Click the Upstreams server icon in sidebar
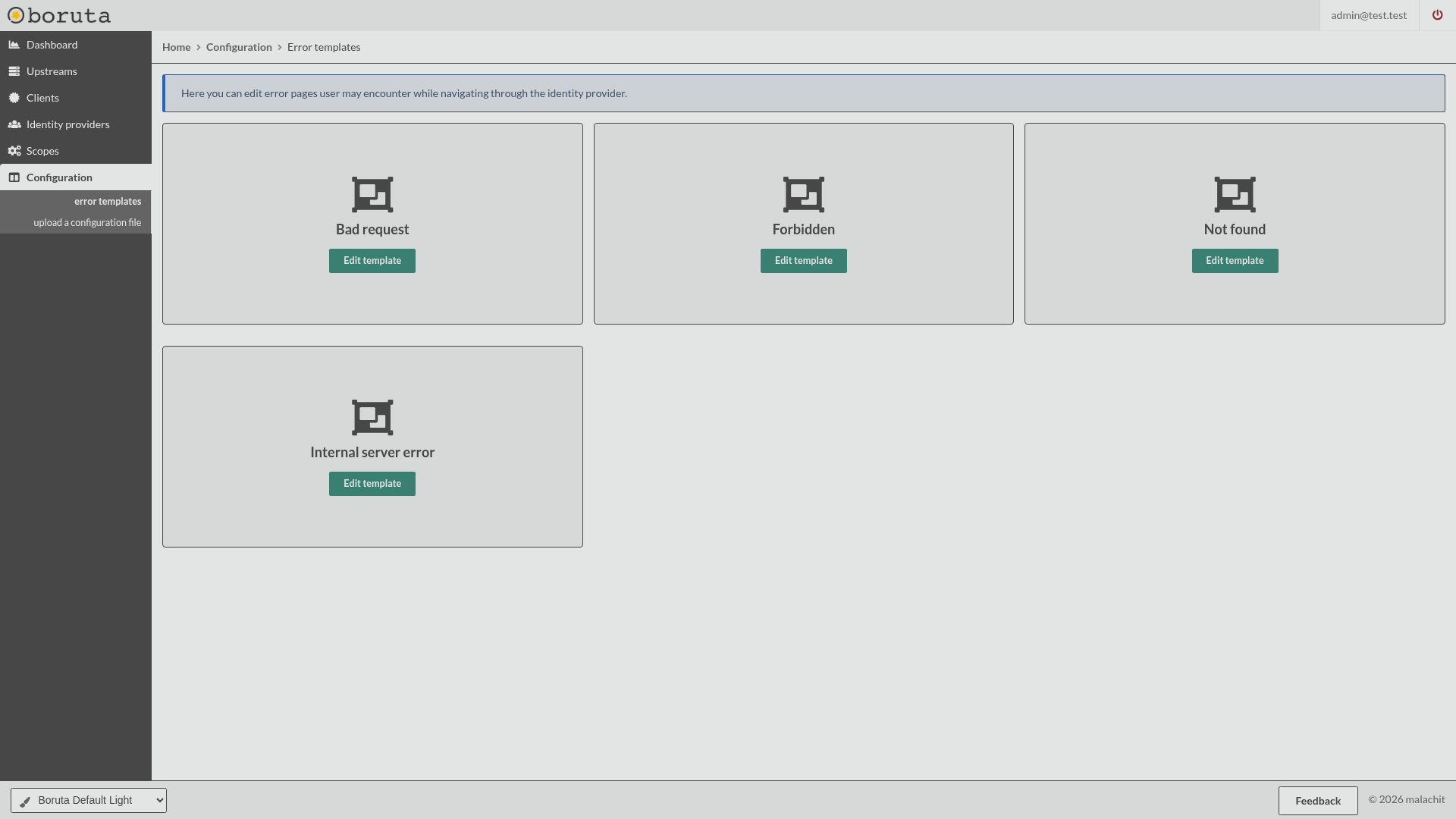Image resolution: width=1456 pixels, height=819 pixels. (14, 71)
